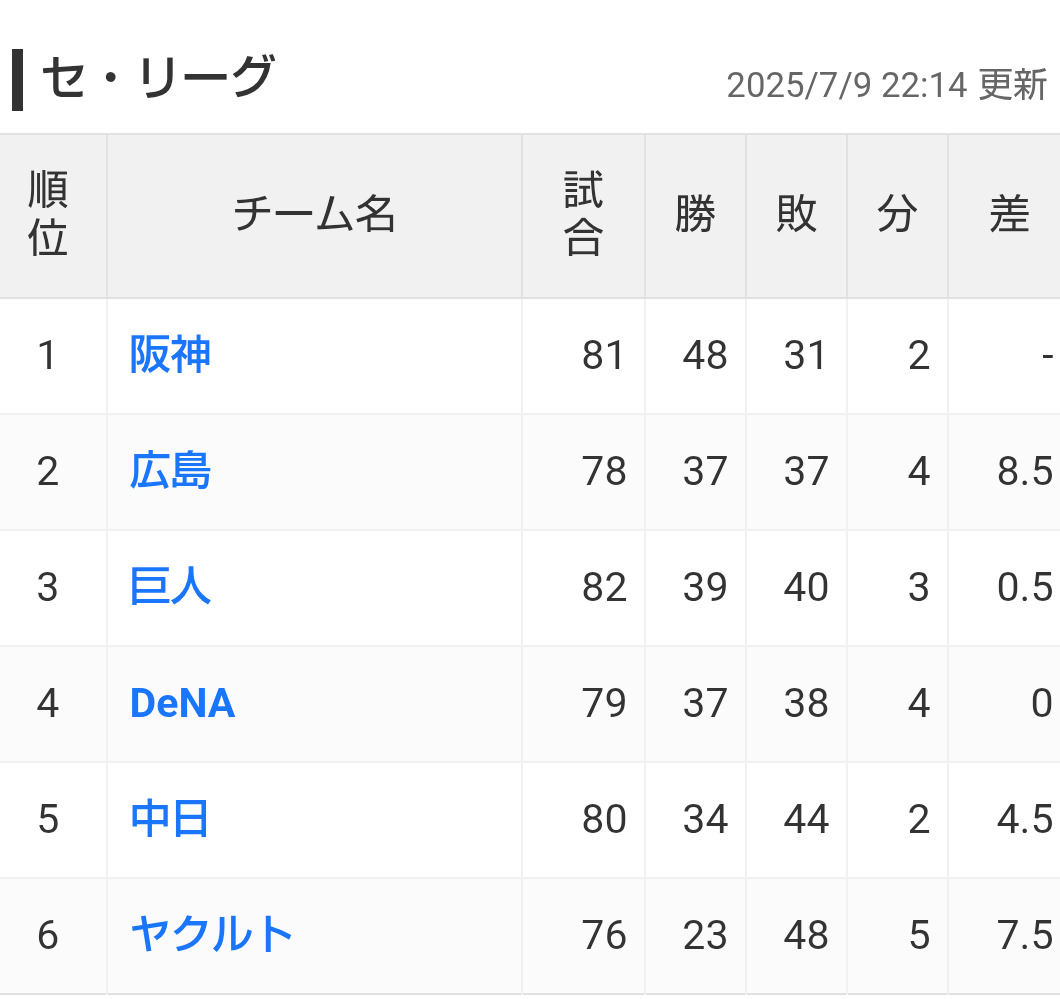Click the ヤクルト team link
The image size is (1060, 999).
point(212,935)
